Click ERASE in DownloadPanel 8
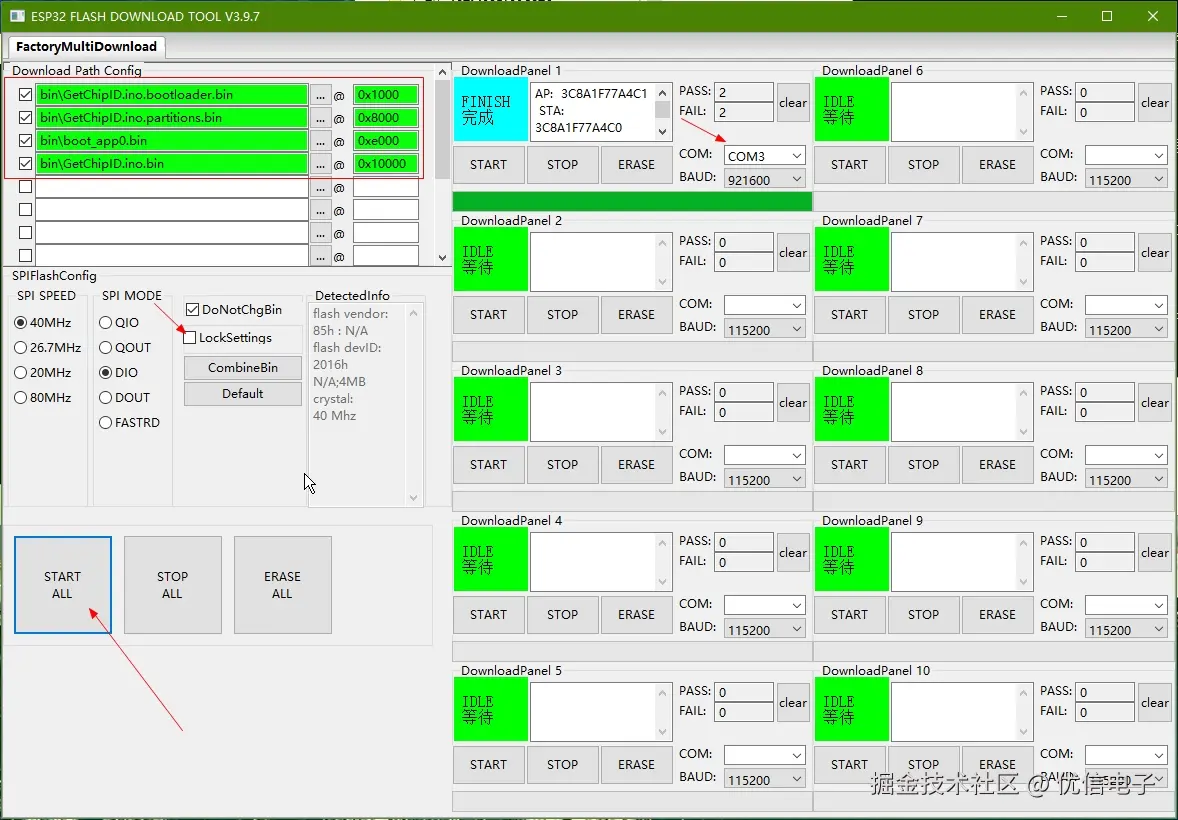The image size is (1178, 820). click(x=997, y=464)
